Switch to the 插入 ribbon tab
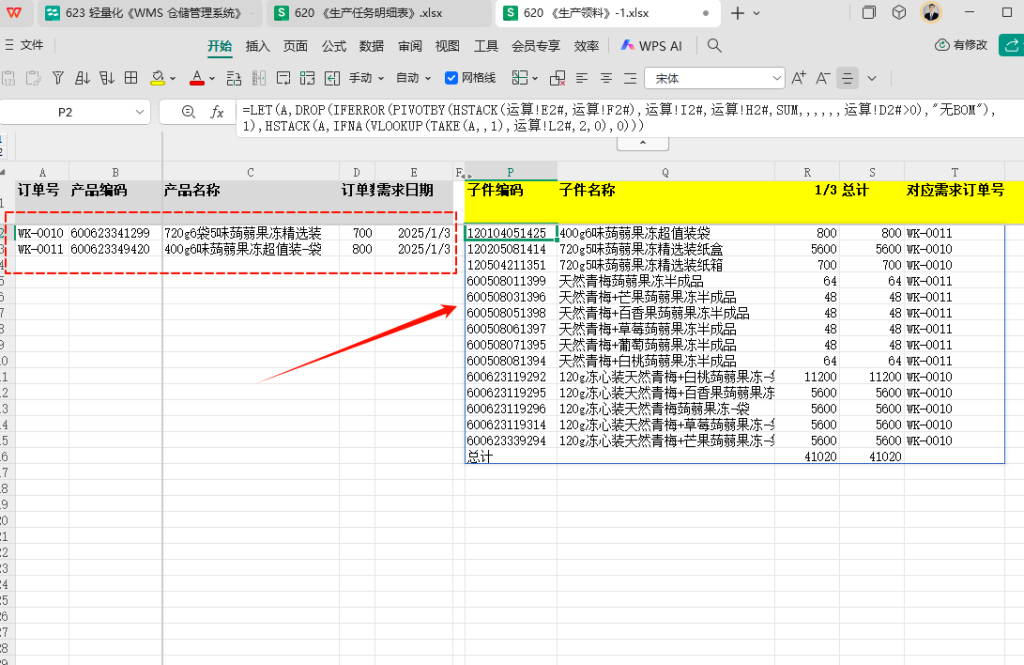 click(x=257, y=46)
